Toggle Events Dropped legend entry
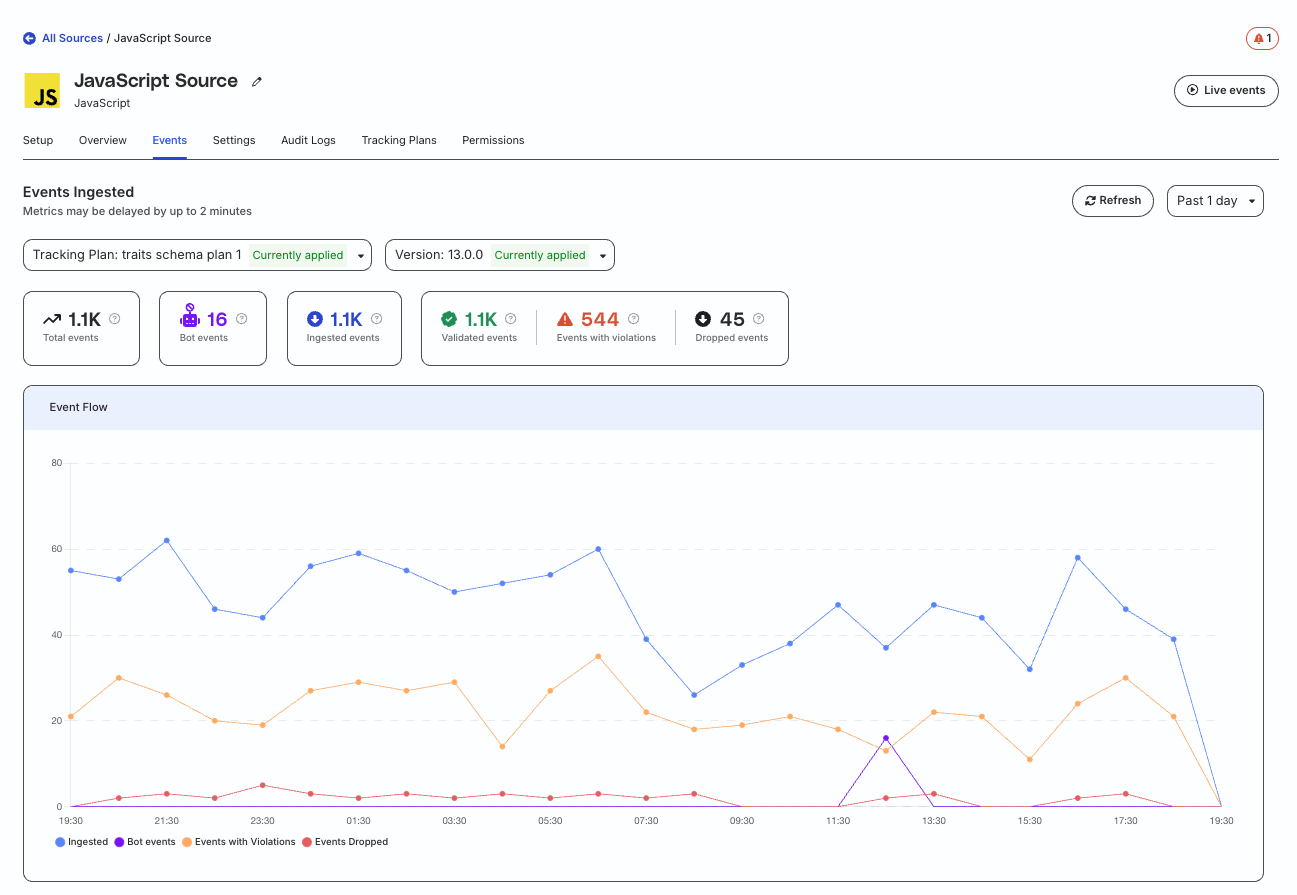This screenshot has width=1297, height=895. pyautogui.click(x=345, y=842)
